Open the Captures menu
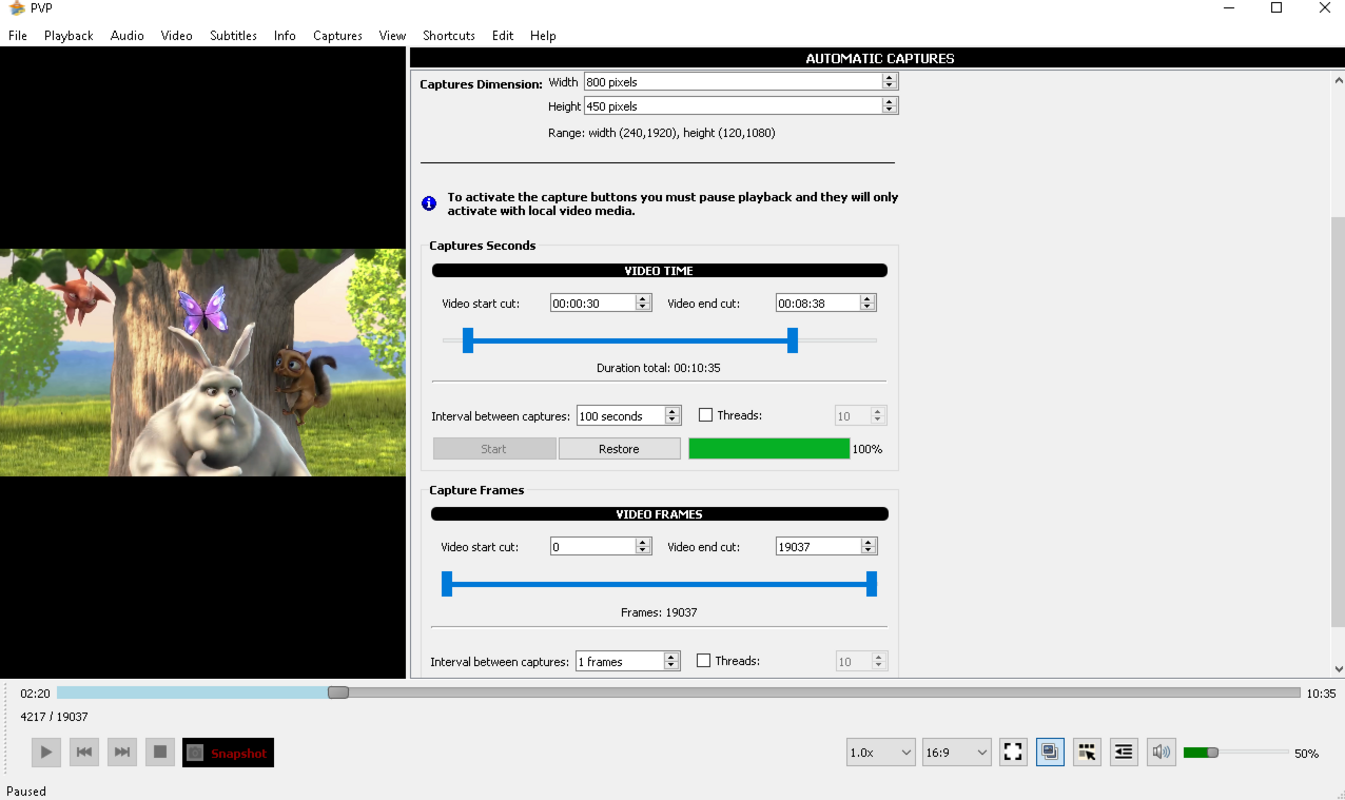Screen dimensions: 1345x800 [x=338, y=35]
